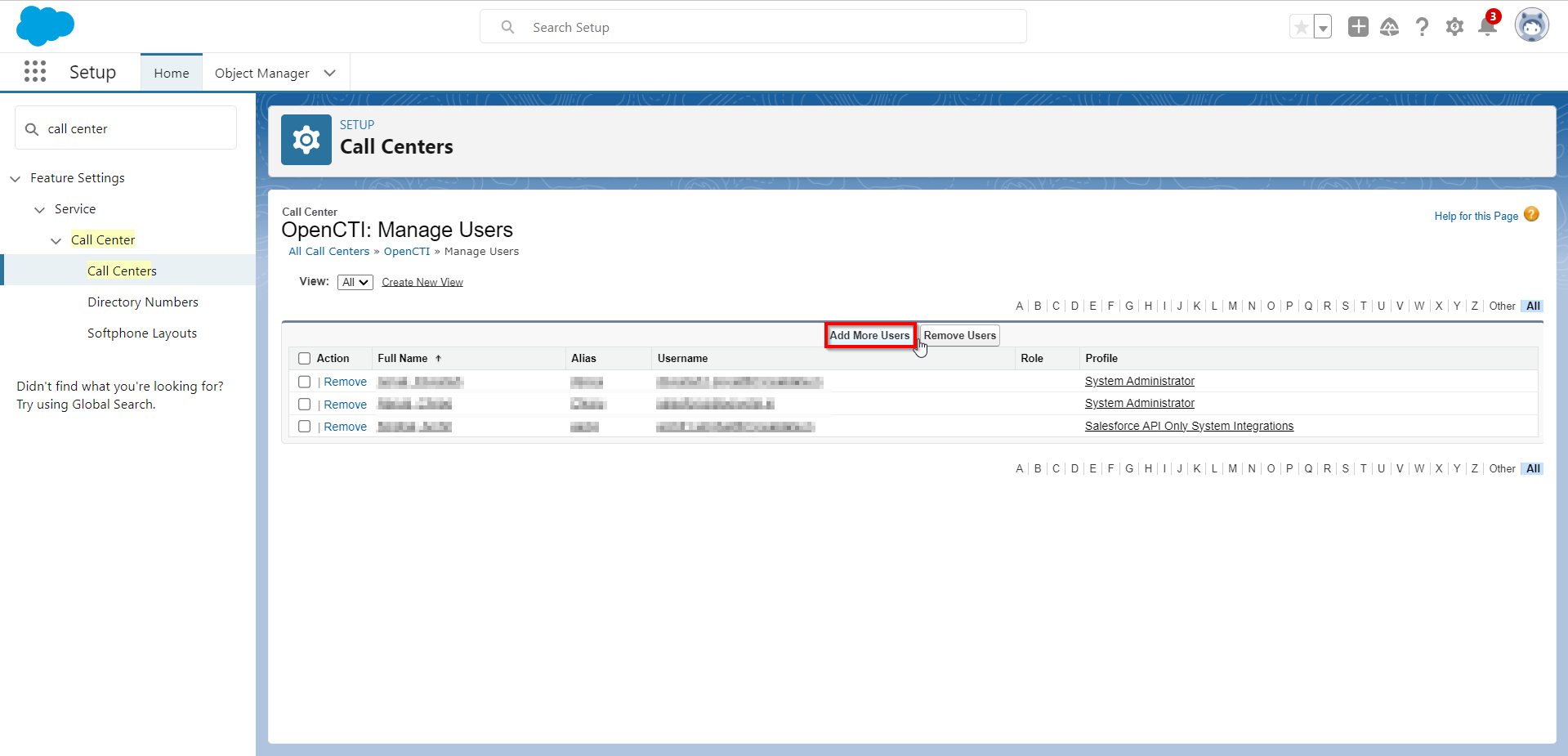Viewport: 1568px width, 756px height.
Task: Click the Remove Users button
Action: click(x=959, y=335)
